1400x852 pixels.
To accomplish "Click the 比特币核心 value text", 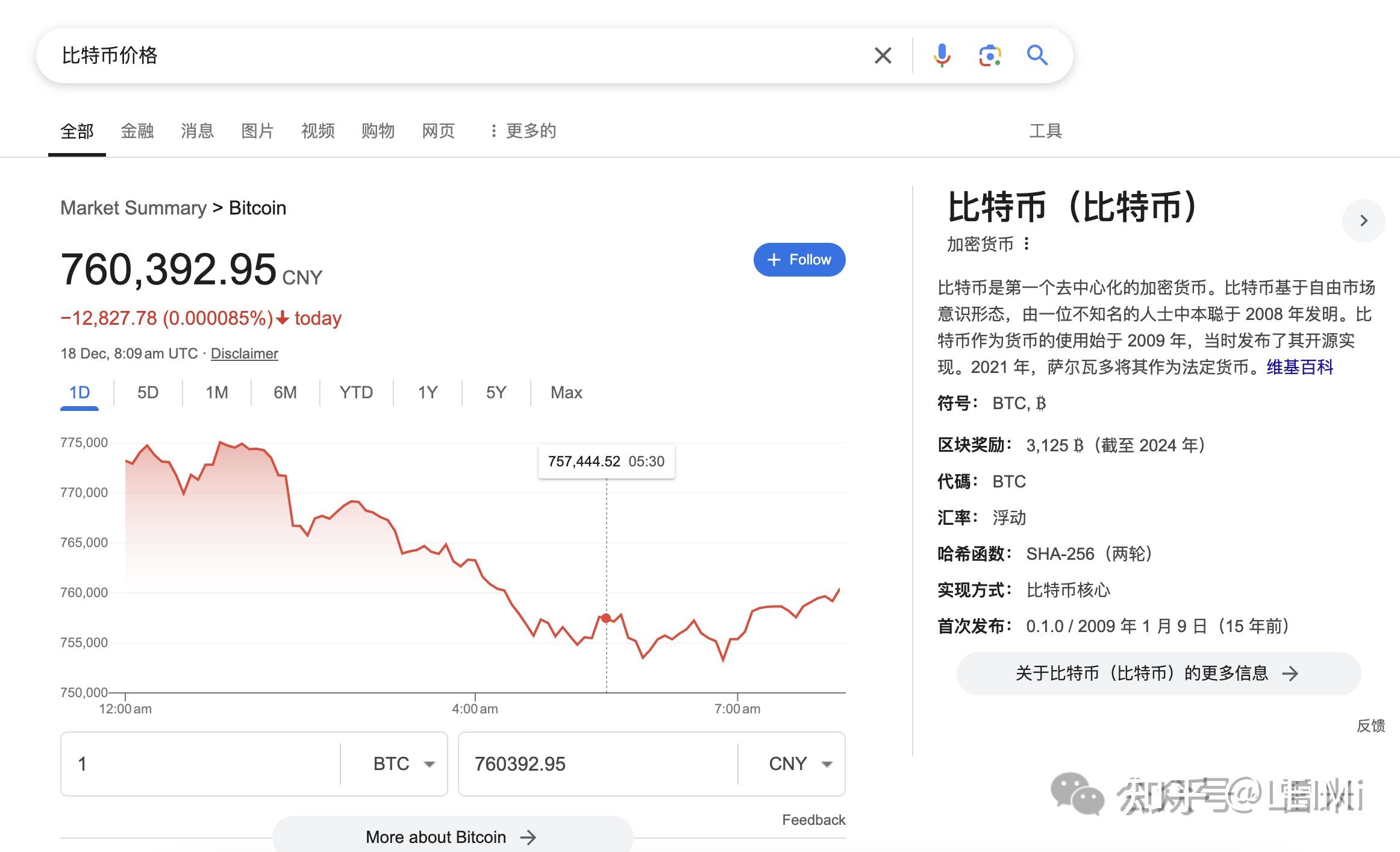I will pos(1068,590).
